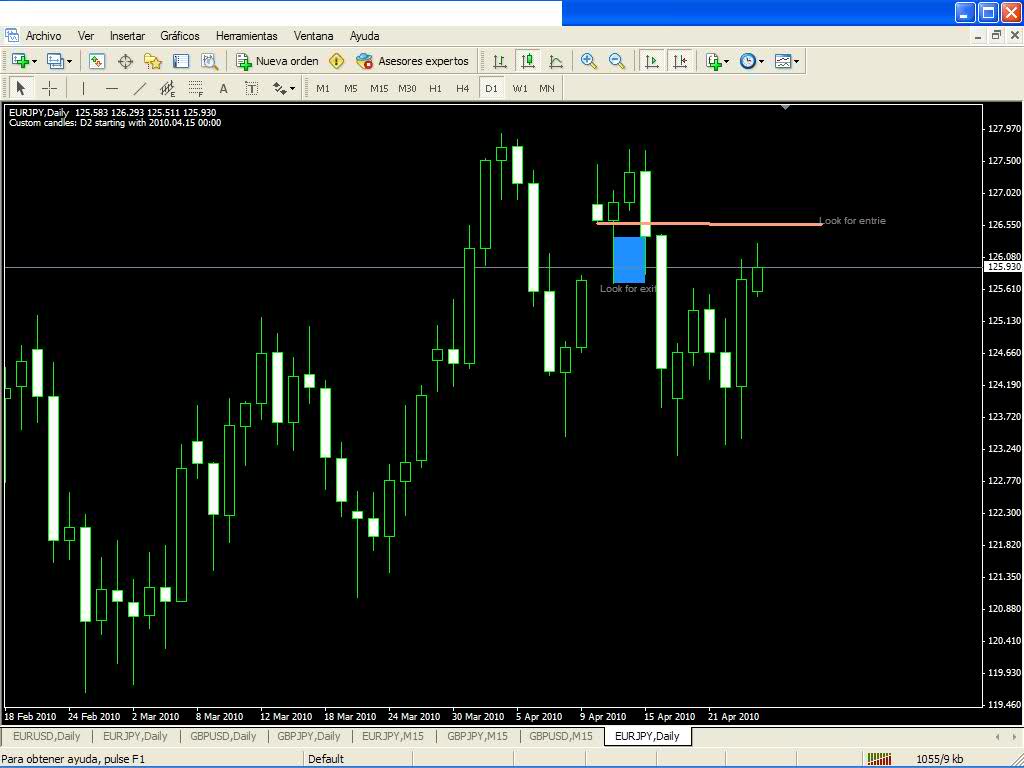
Task: Select the text tool A
Action: point(223,88)
